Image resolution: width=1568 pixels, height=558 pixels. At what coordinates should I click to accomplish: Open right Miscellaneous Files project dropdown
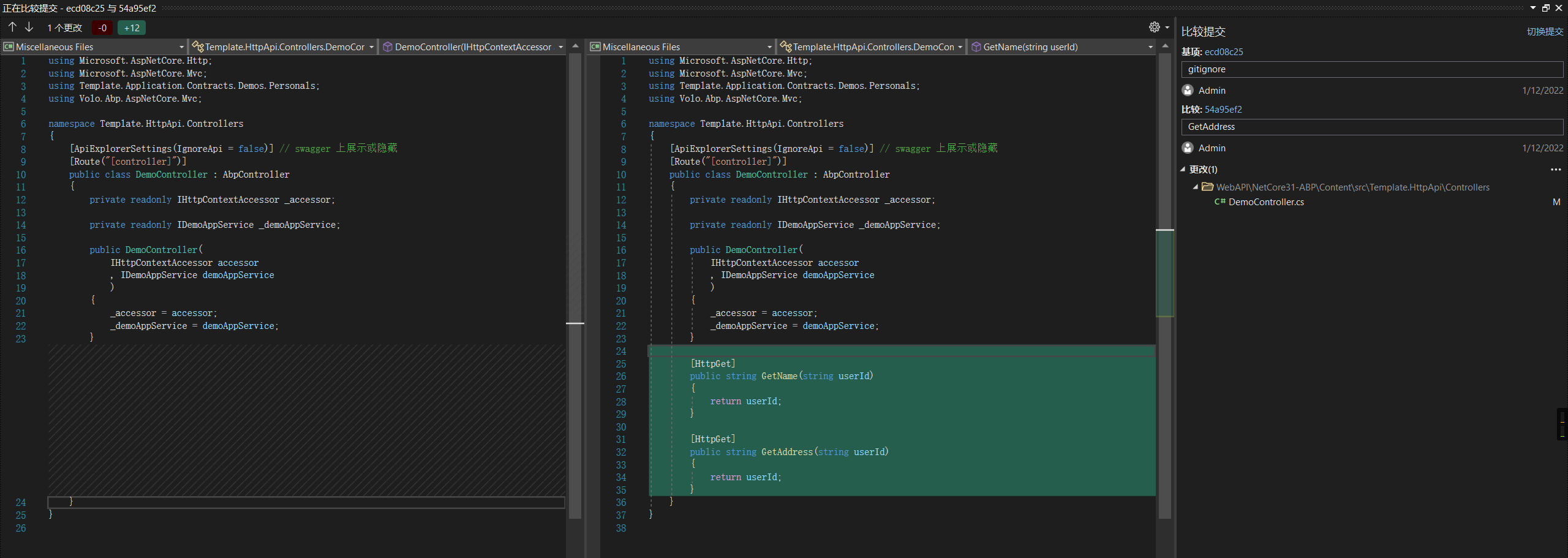click(x=680, y=47)
